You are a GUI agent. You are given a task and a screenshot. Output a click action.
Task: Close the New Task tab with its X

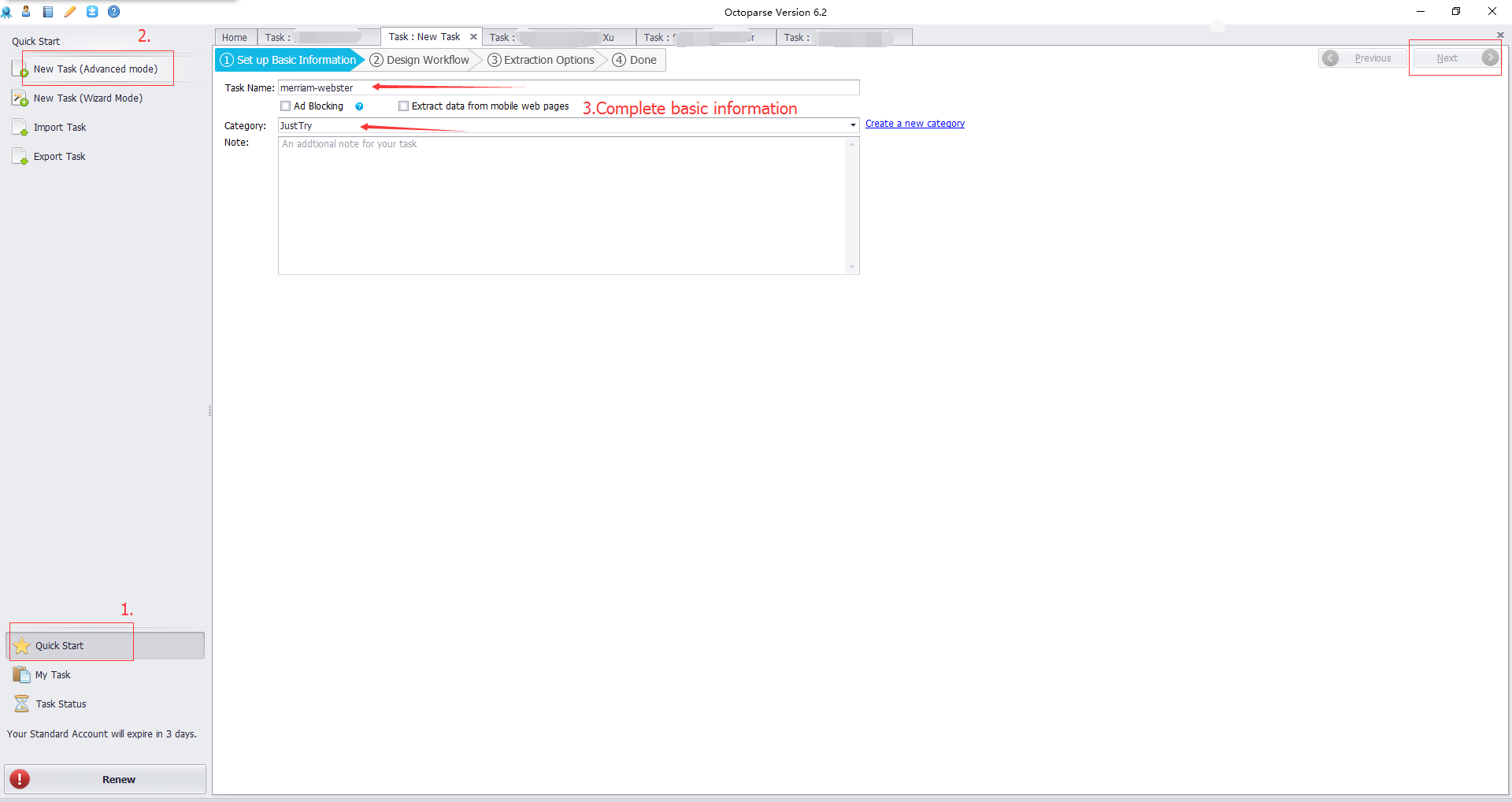[473, 37]
